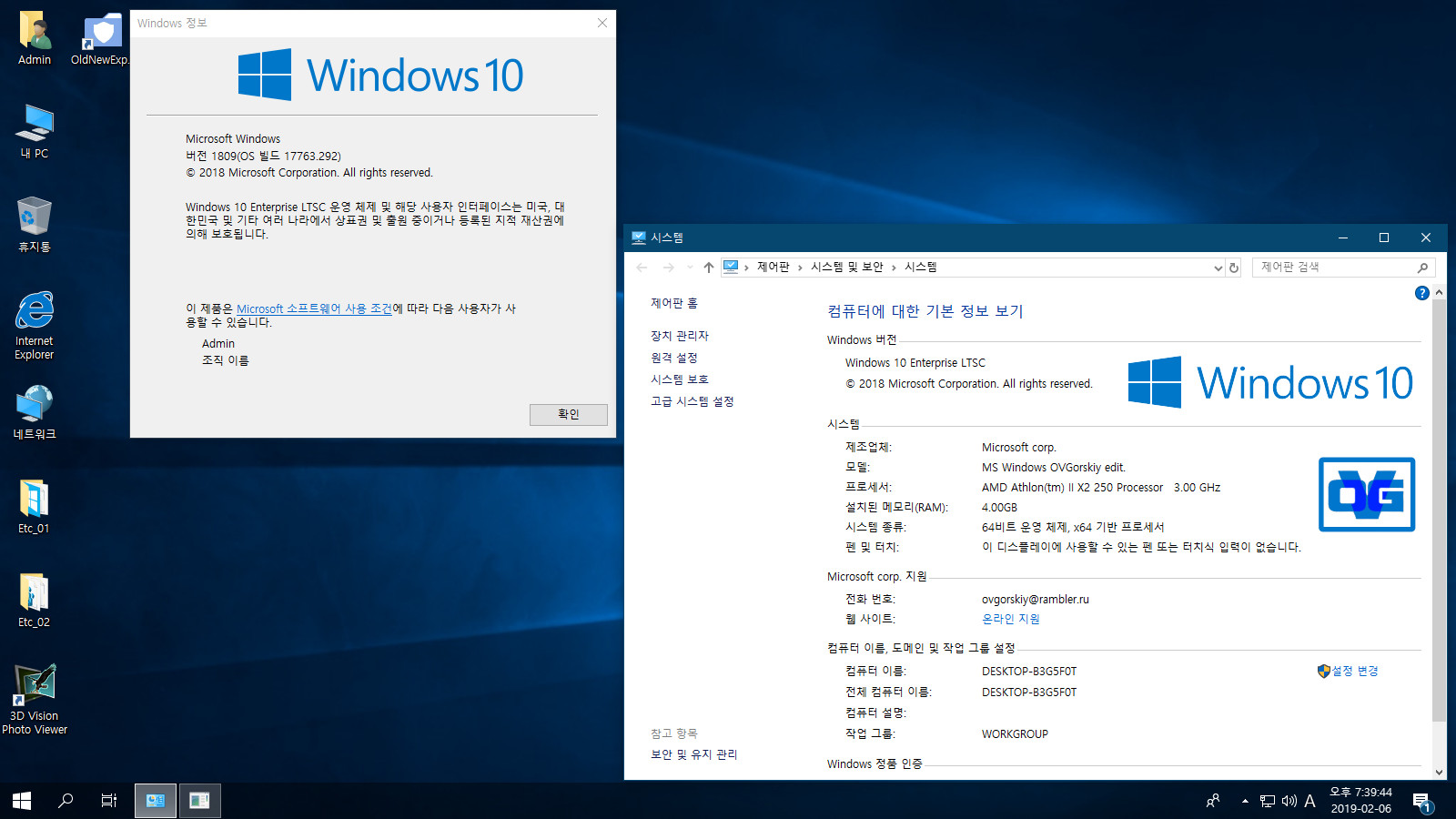Open 제어판 홈 link
Screen dimensions: 1456x819
(x=674, y=303)
